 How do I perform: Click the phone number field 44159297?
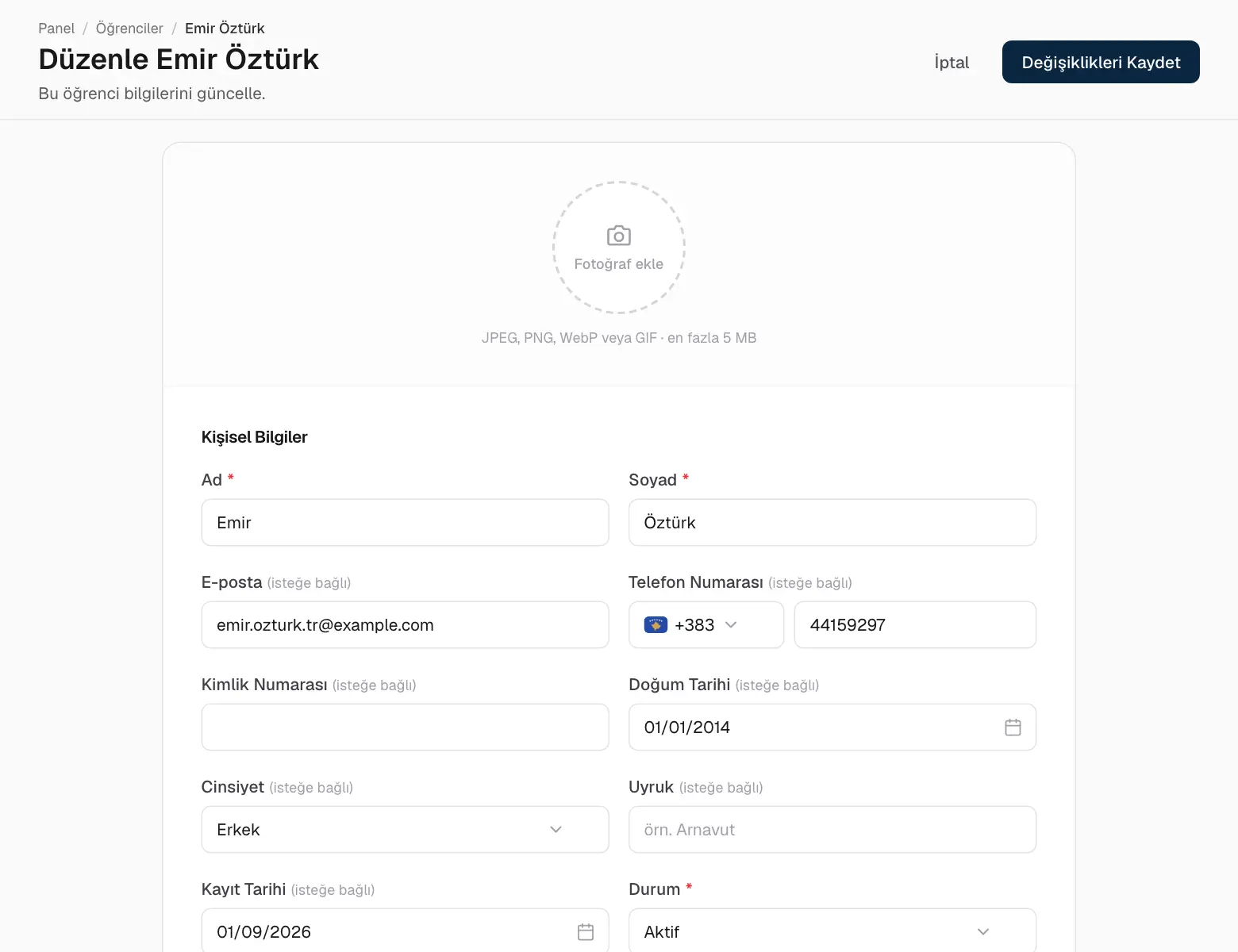915,624
